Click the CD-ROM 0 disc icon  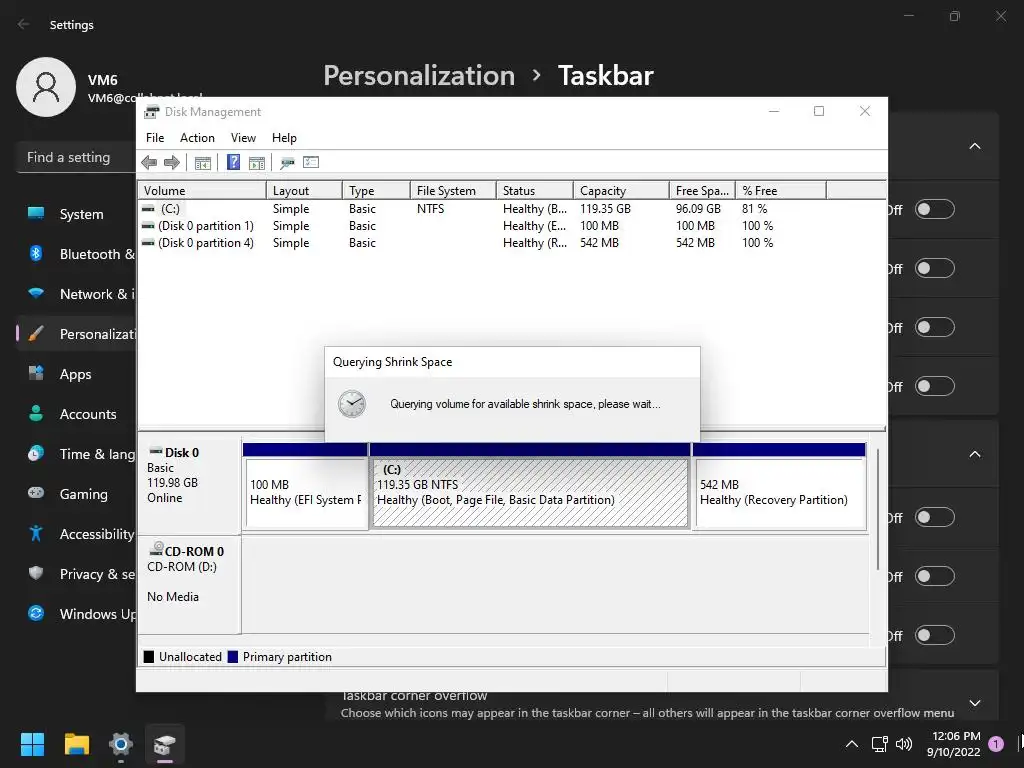pos(156,549)
